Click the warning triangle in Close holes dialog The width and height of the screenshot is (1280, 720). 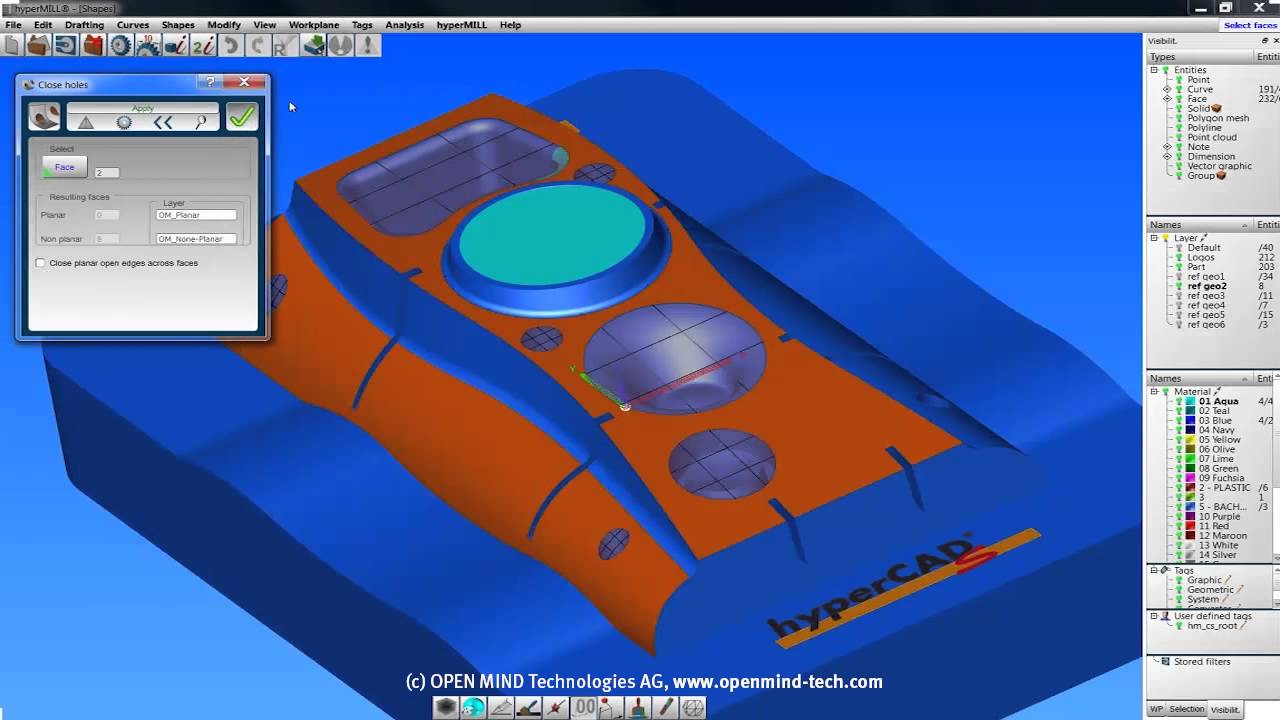coord(86,122)
